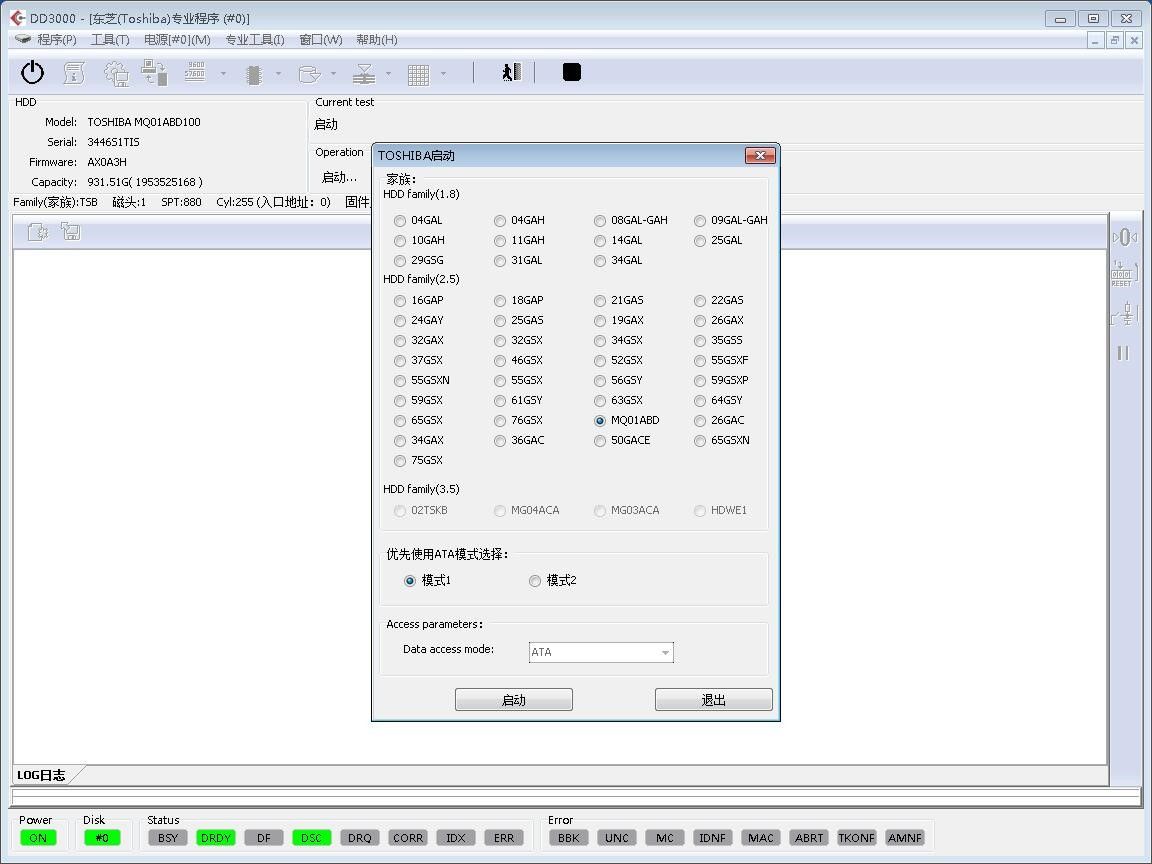Click the Disk #0 indicator
The width and height of the screenshot is (1152, 864).
102,838
